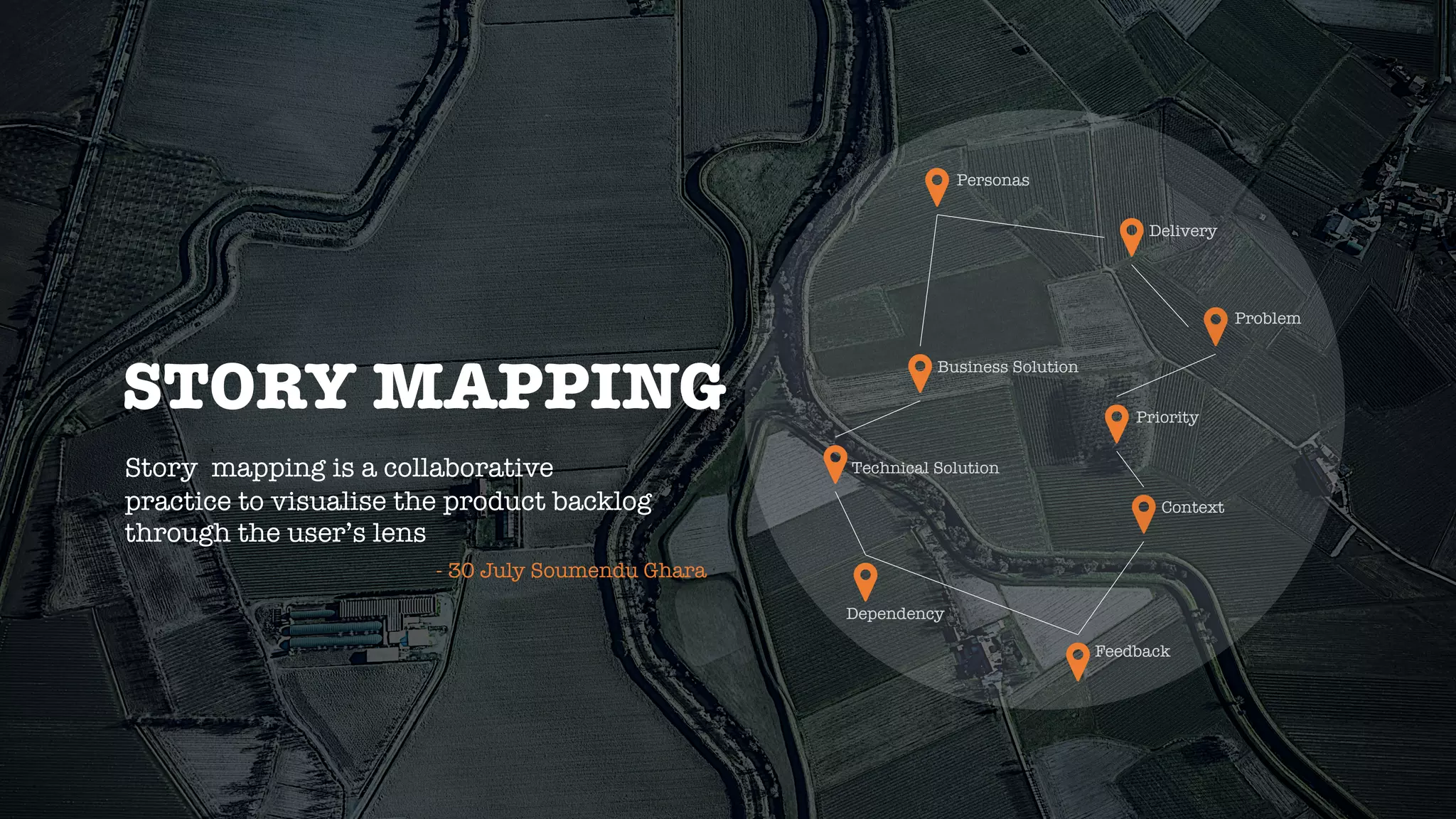Screen dimensions: 1456x819
Task: Click the orange pin above Dependency
Action: pyautogui.click(x=865, y=582)
